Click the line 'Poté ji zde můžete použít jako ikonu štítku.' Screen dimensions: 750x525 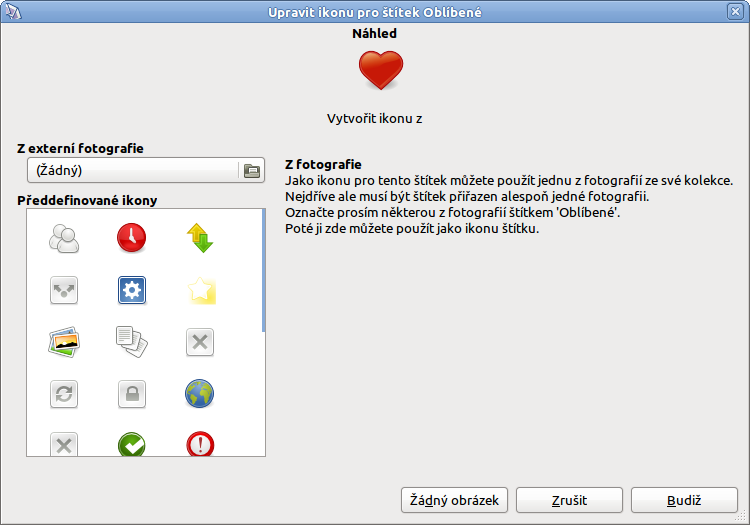[x=412, y=229]
